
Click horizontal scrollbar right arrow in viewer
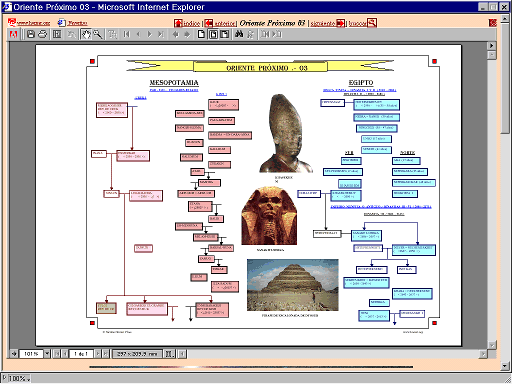point(483,354)
